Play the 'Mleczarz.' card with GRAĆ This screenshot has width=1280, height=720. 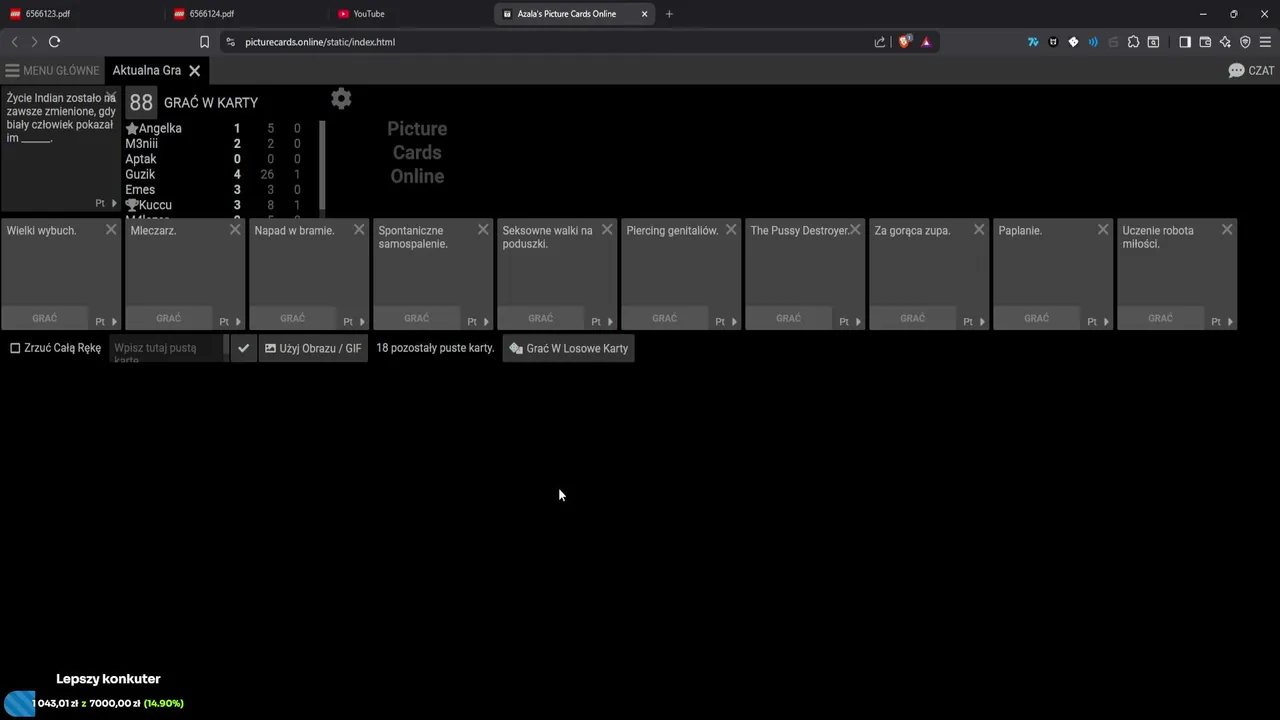[168, 318]
